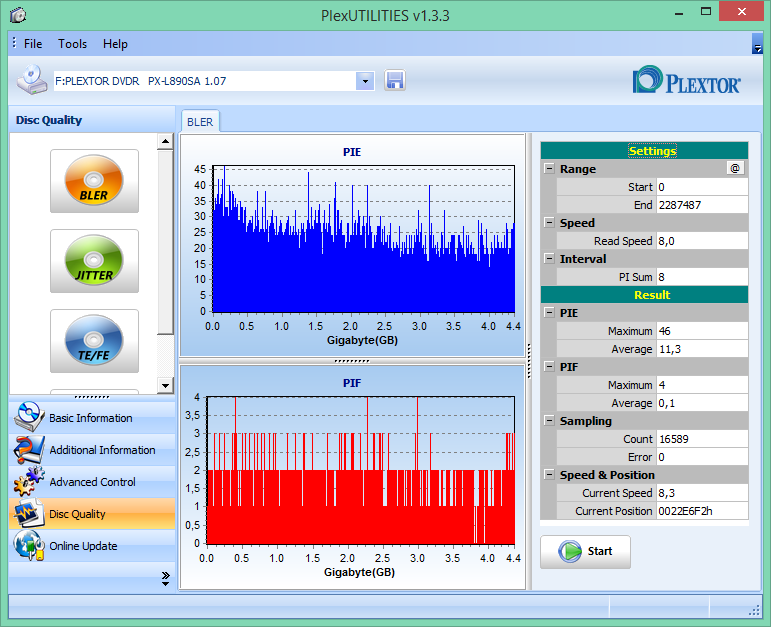Image resolution: width=771 pixels, height=627 pixels.
Task: Click the drive disc icon beside drive selector
Action: 32,80
